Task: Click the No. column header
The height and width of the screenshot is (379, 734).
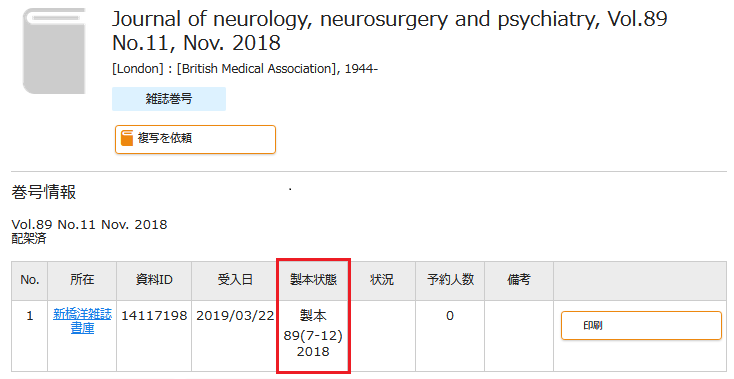Action: coord(29,280)
